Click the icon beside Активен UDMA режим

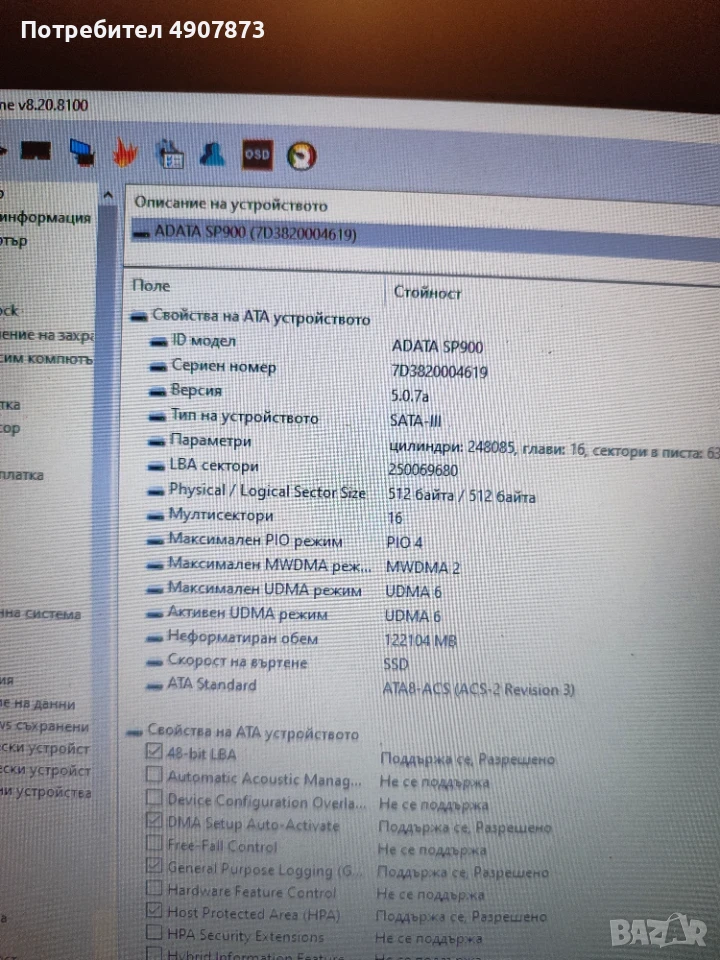click(154, 614)
